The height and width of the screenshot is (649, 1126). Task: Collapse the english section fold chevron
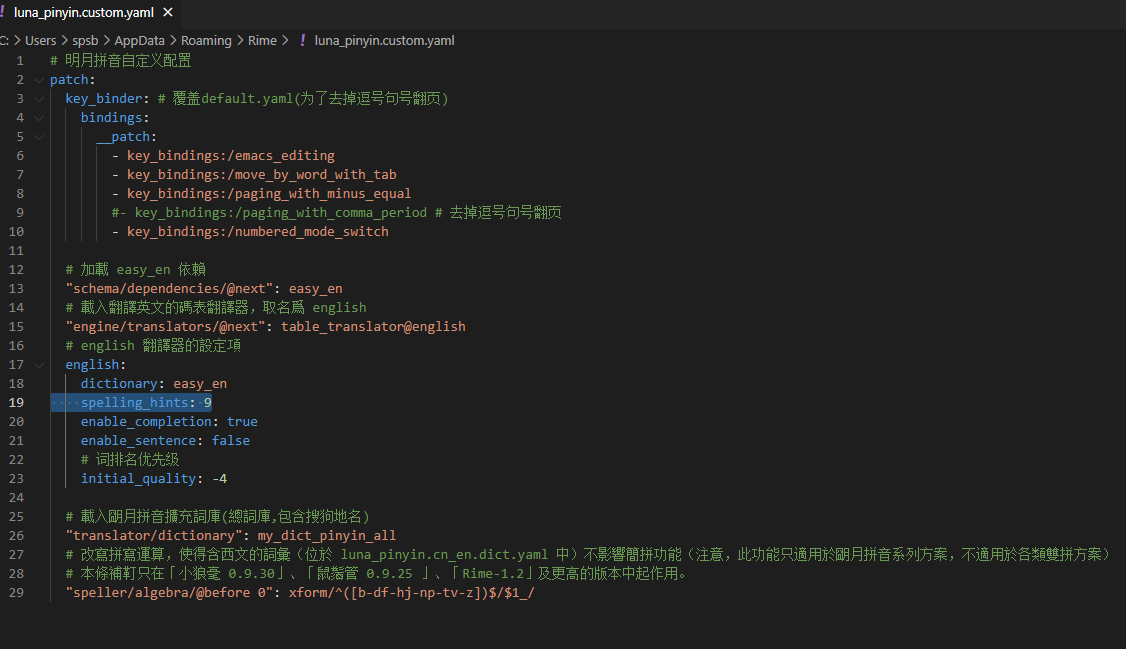(x=38, y=364)
